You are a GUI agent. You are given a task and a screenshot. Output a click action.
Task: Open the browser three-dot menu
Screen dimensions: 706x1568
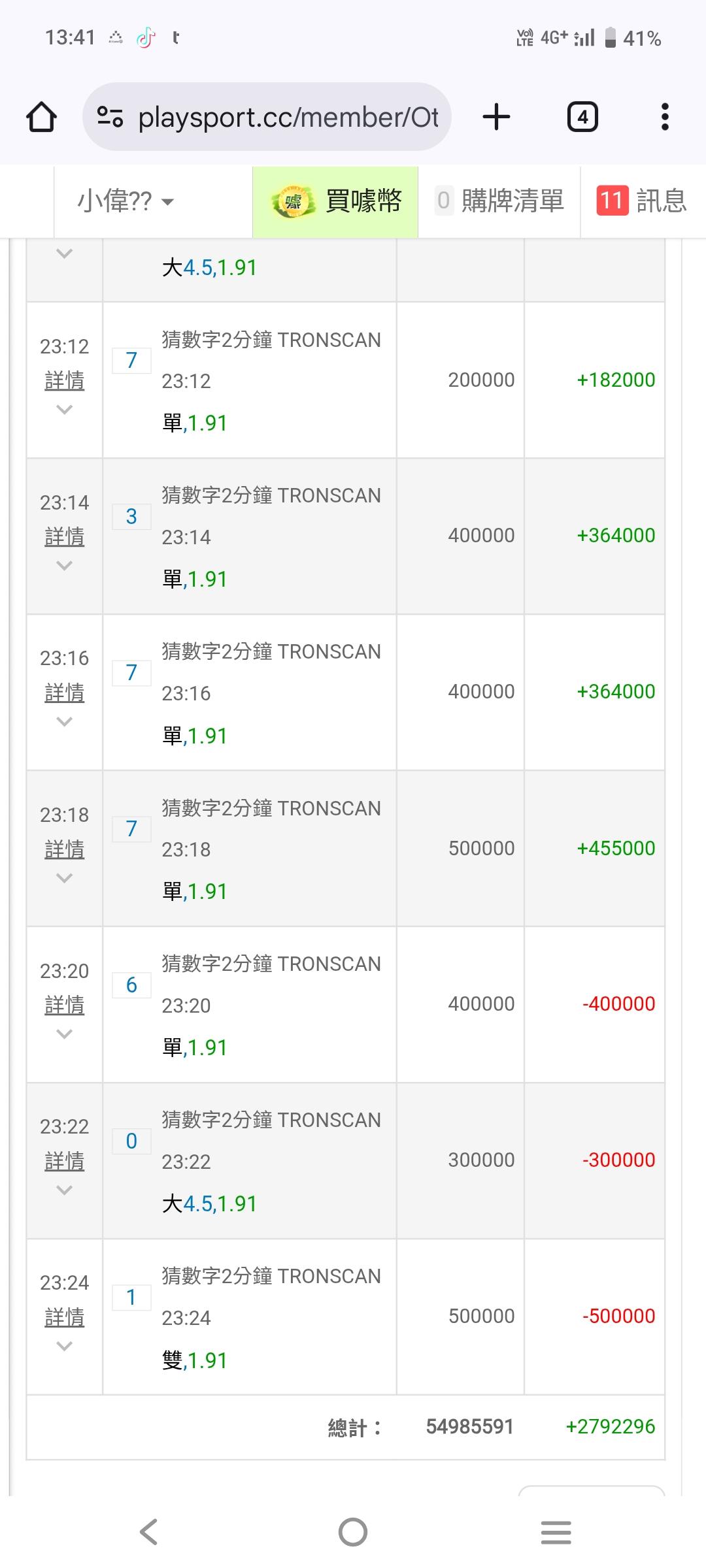(x=665, y=118)
